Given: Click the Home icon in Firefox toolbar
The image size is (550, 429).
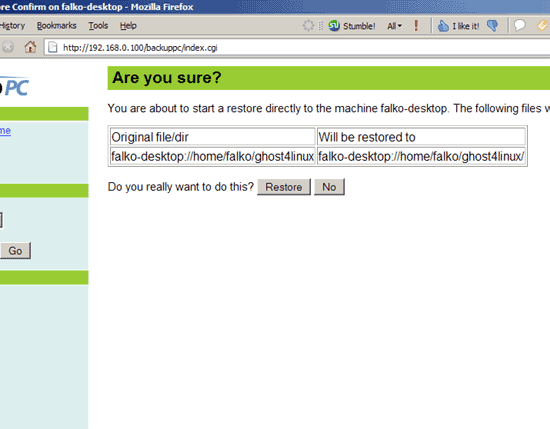Looking at the screenshot, I should click(x=30, y=47).
